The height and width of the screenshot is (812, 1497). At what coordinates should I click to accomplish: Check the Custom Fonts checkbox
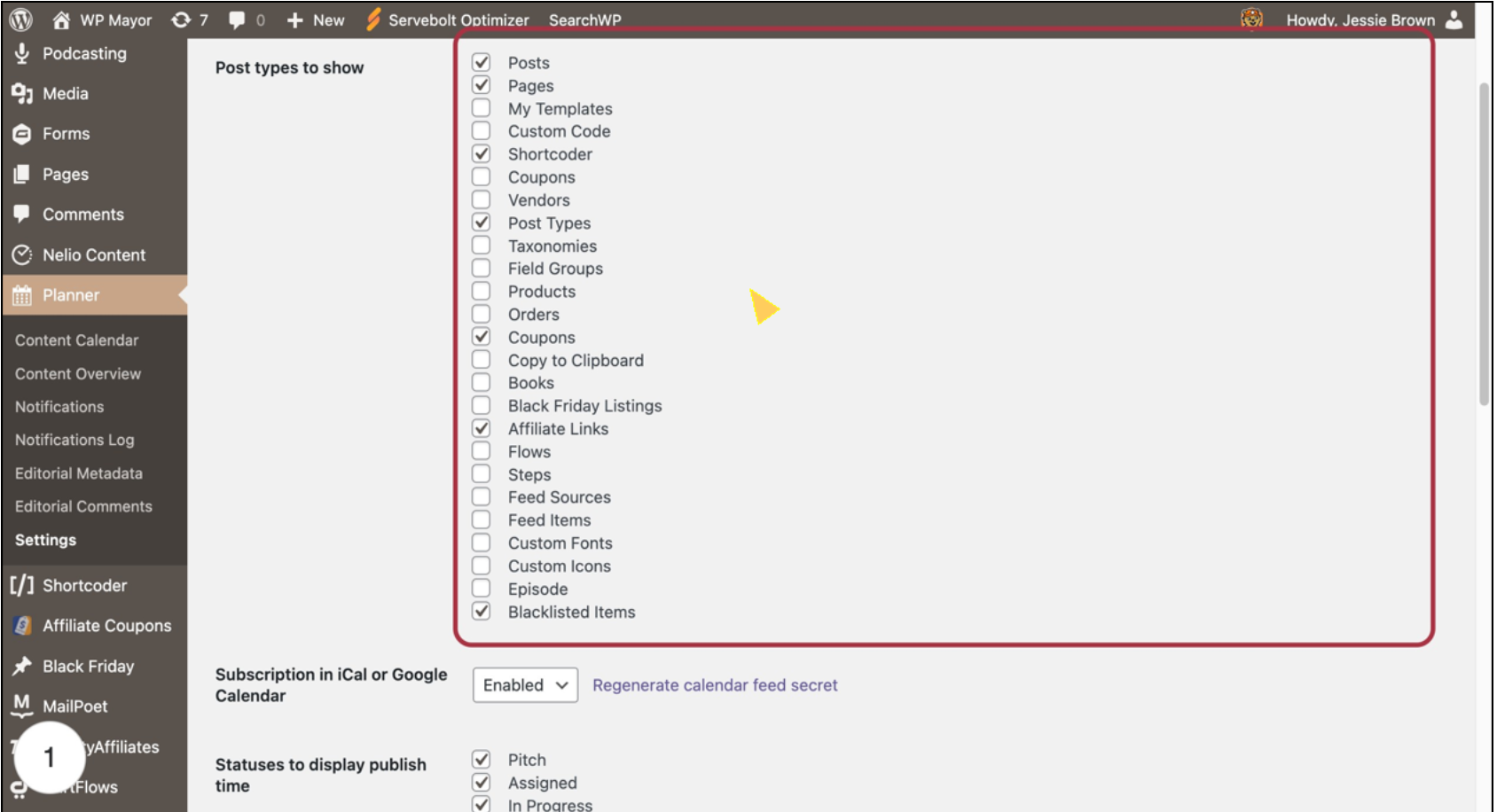[481, 543]
